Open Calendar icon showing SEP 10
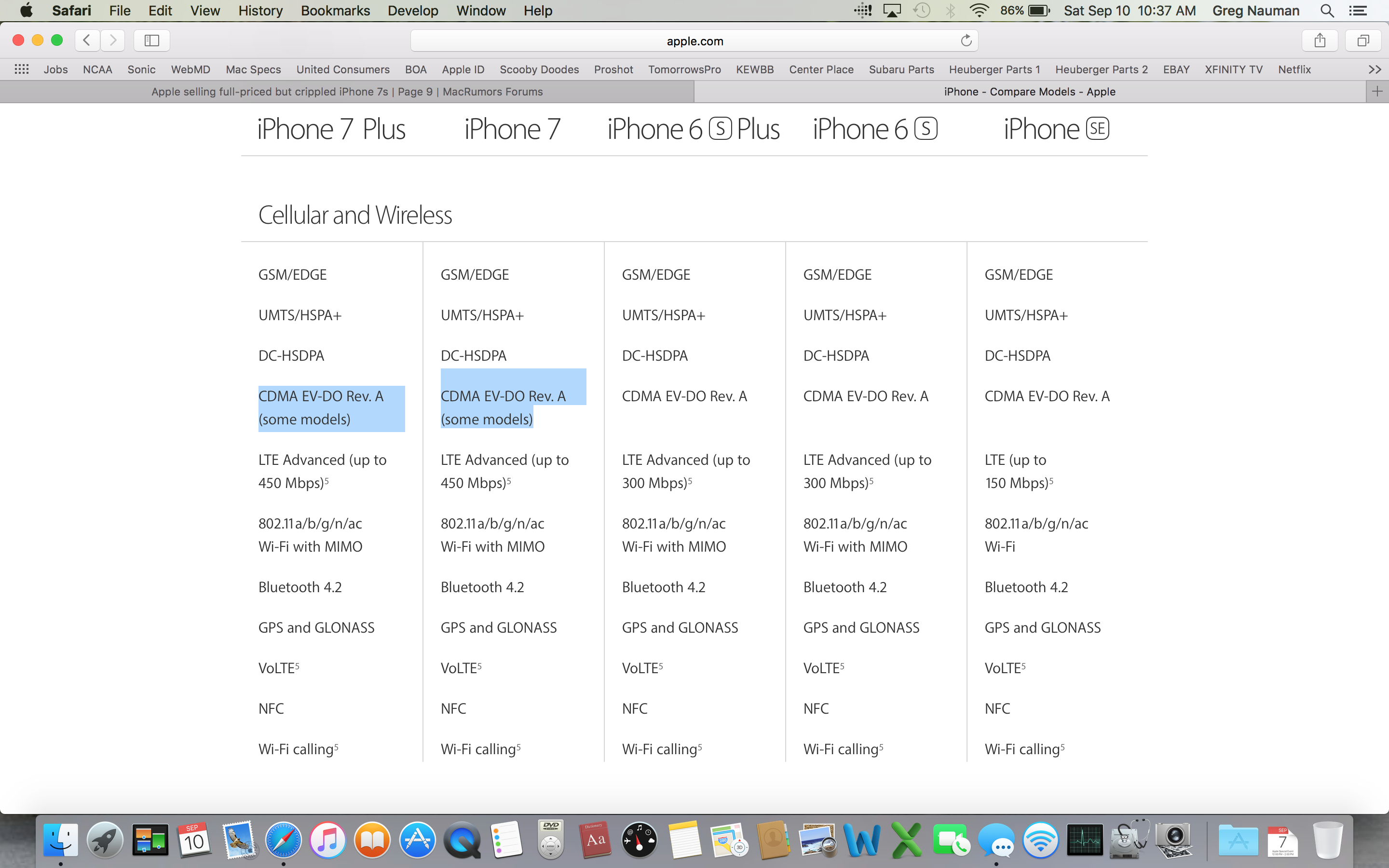 [194, 840]
